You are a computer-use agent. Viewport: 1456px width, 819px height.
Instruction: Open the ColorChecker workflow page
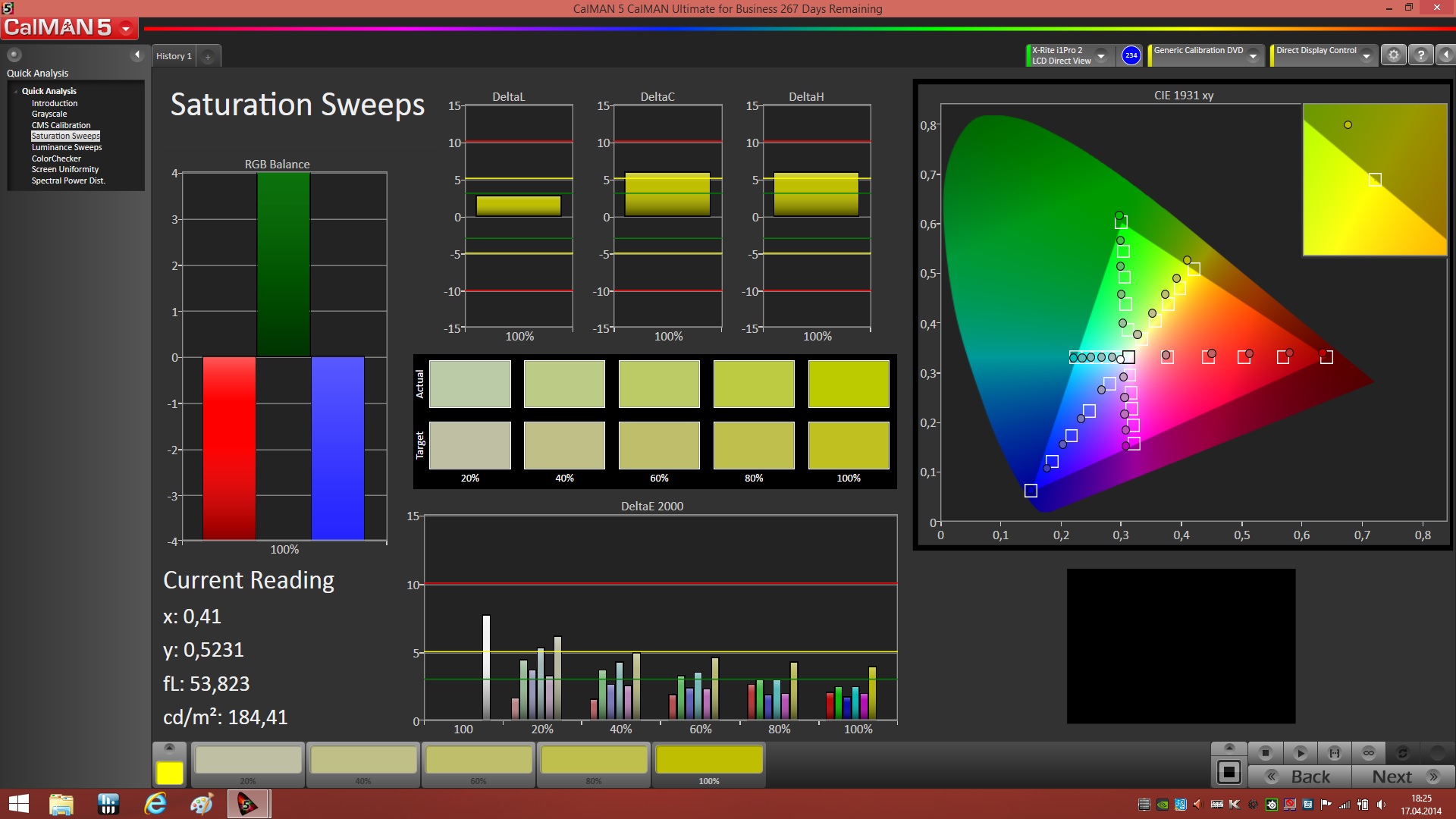click(56, 158)
